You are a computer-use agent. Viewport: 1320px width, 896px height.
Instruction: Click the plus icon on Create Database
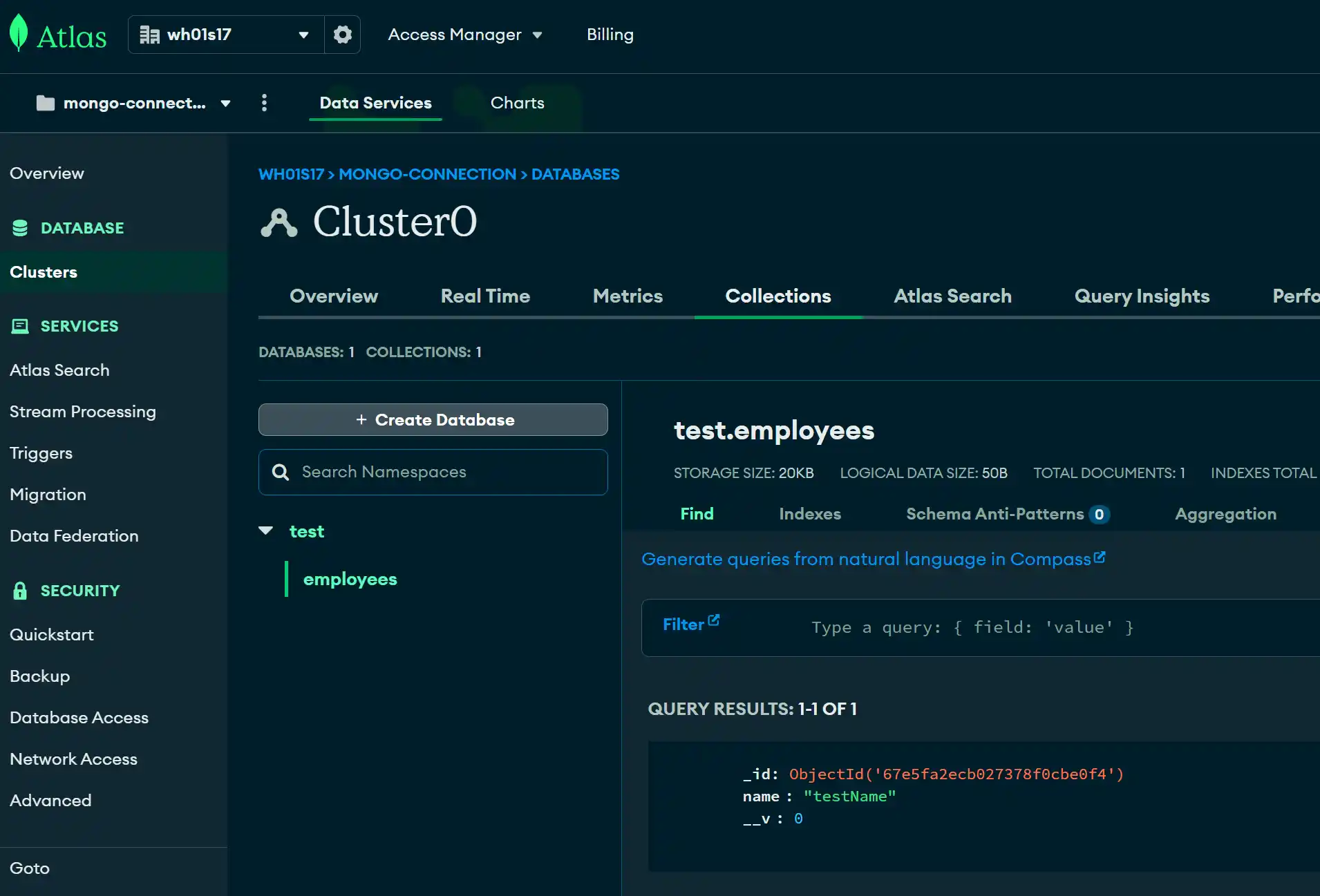[361, 419]
